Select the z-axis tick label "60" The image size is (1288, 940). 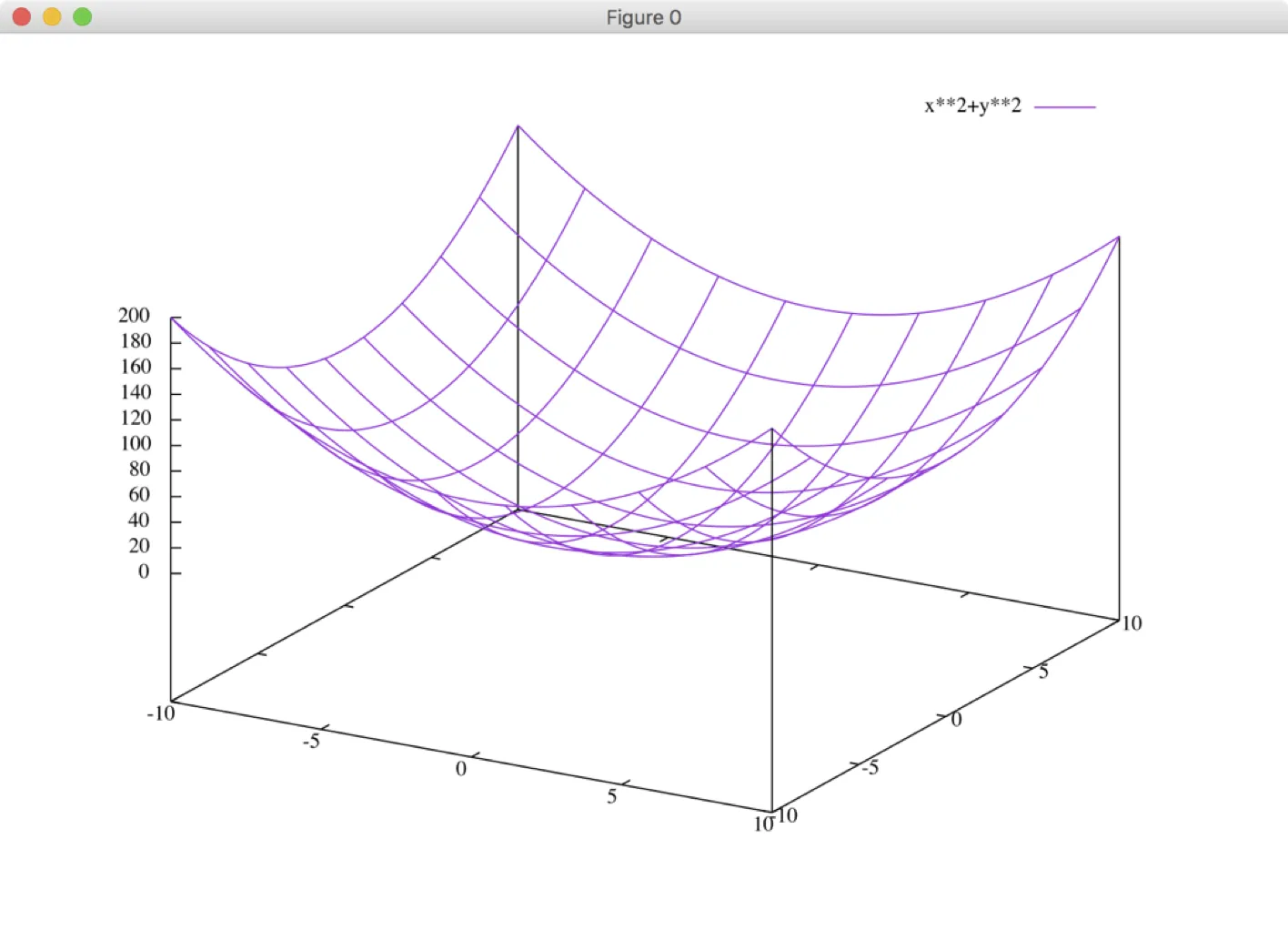click(x=139, y=494)
